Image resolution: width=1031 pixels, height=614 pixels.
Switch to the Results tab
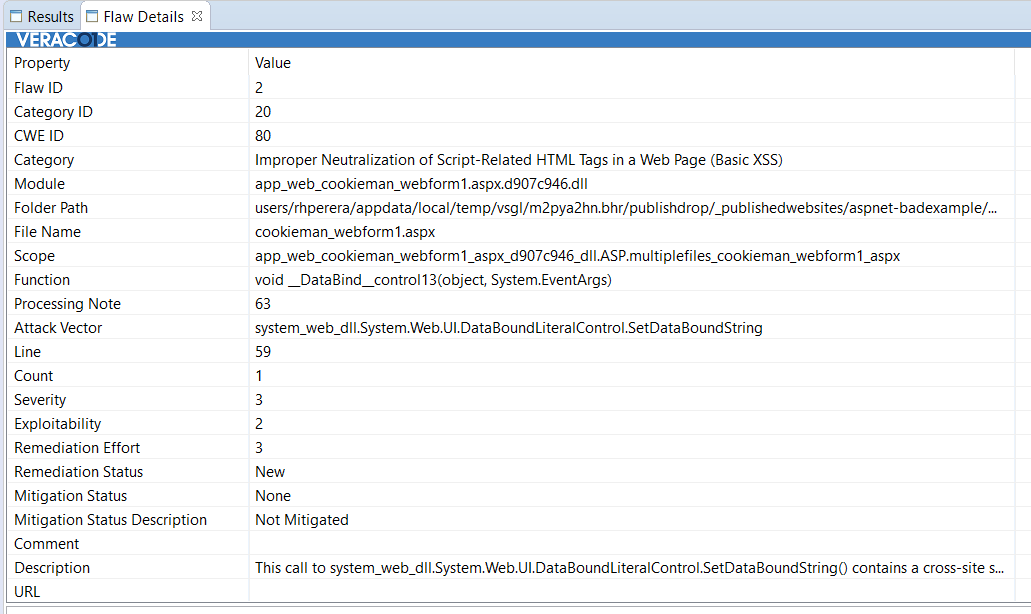(50, 16)
